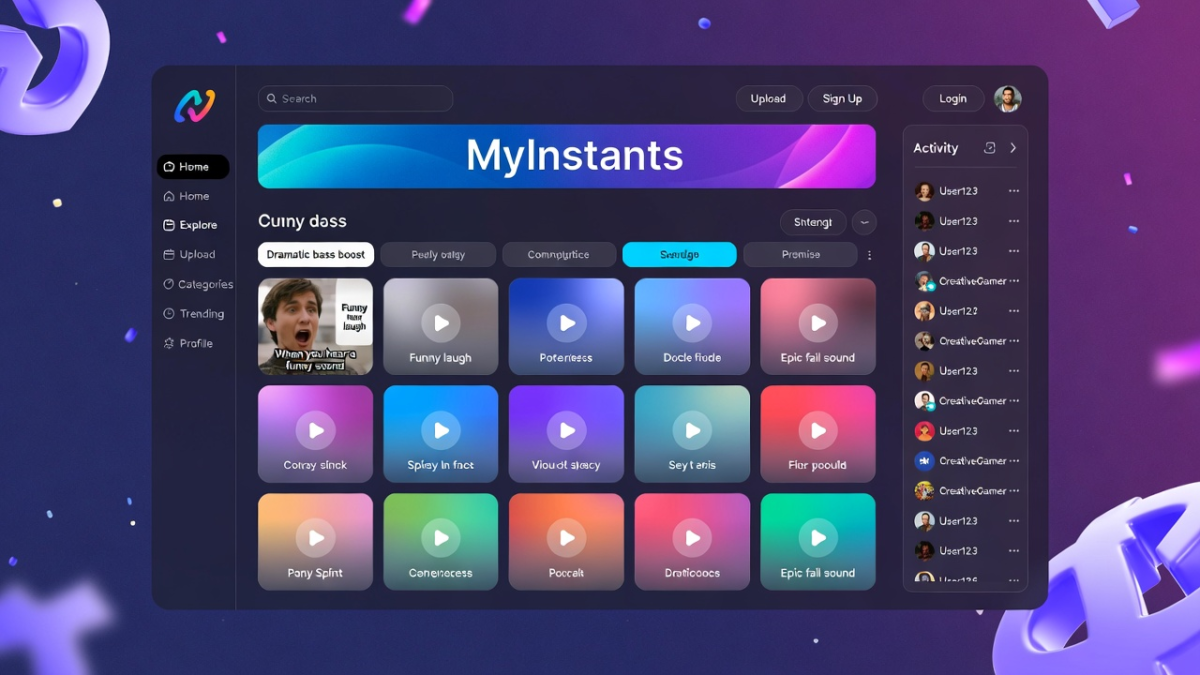Click the Login button
The height and width of the screenshot is (675, 1200).
coord(952,98)
